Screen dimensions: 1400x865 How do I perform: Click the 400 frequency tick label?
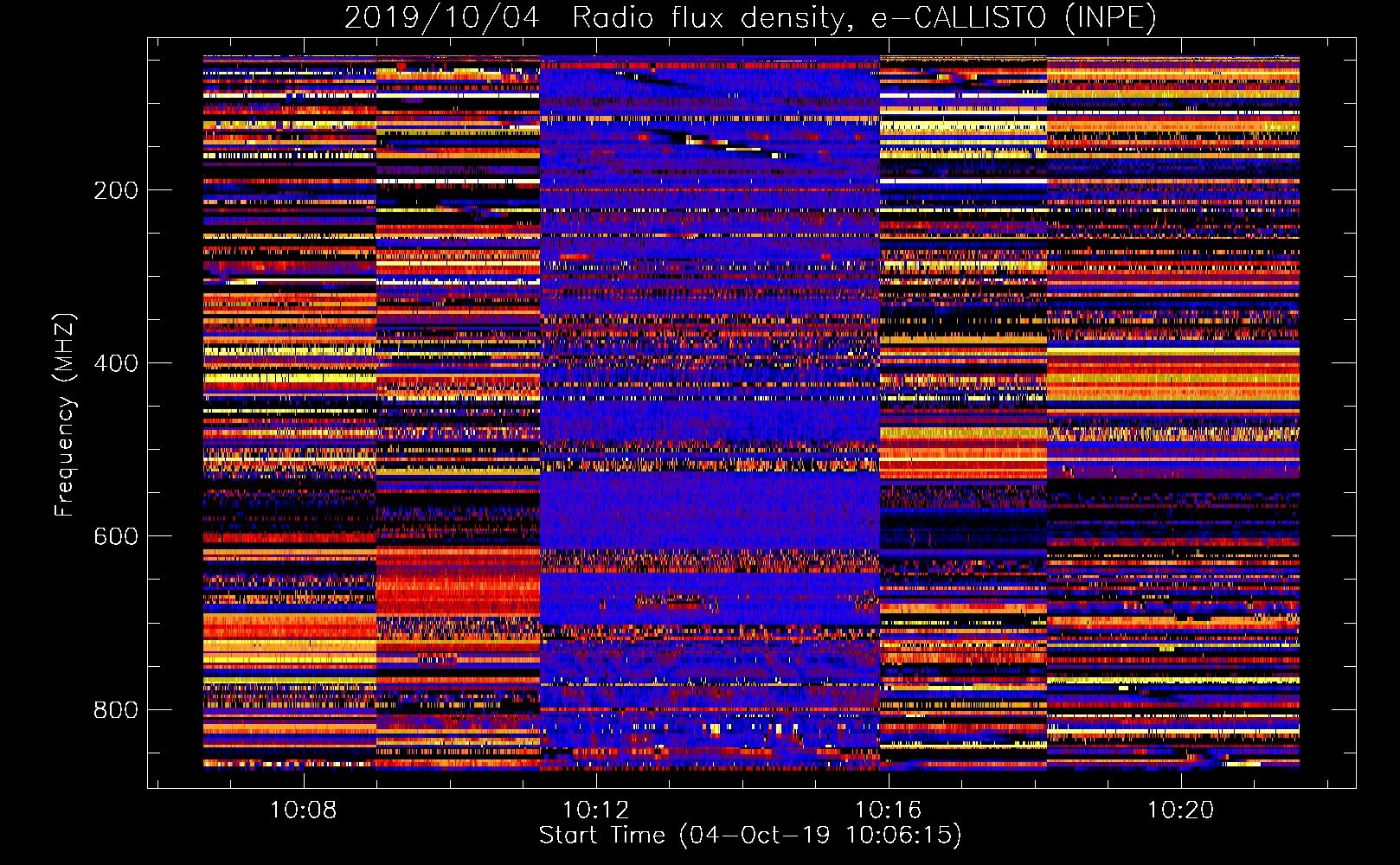click(116, 363)
